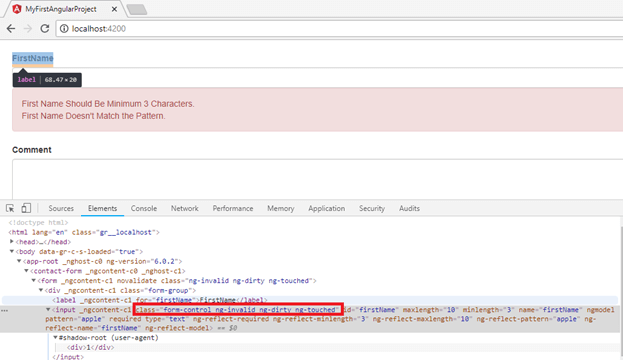Open the Network tab
The height and width of the screenshot is (360, 623).
pyautogui.click(x=185, y=208)
